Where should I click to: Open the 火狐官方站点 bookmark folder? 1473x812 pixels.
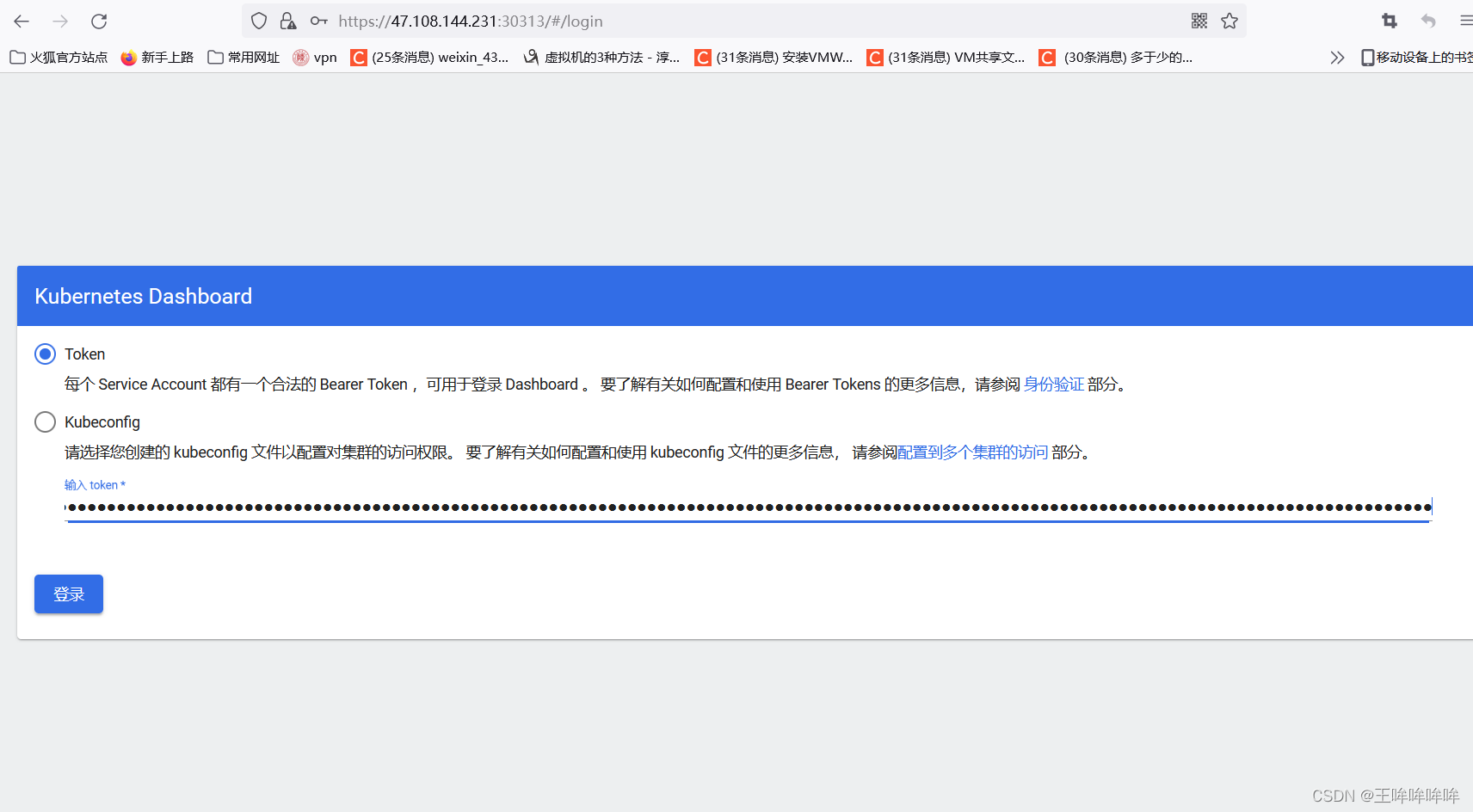(x=59, y=58)
